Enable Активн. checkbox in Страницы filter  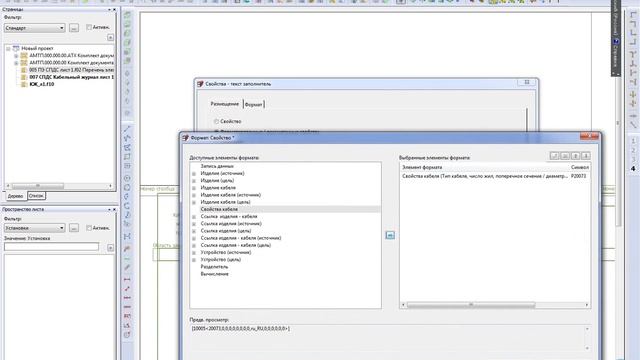(89, 27)
